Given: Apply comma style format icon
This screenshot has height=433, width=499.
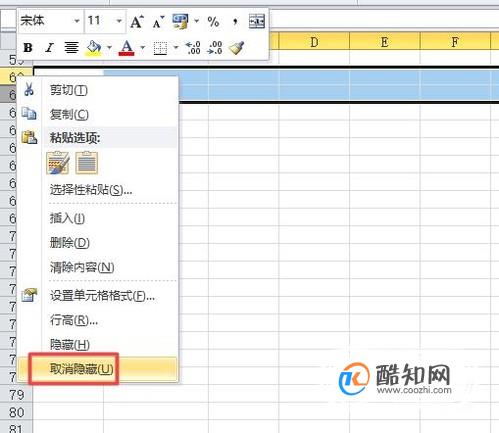Looking at the screenshot, I should click(235, 22).
